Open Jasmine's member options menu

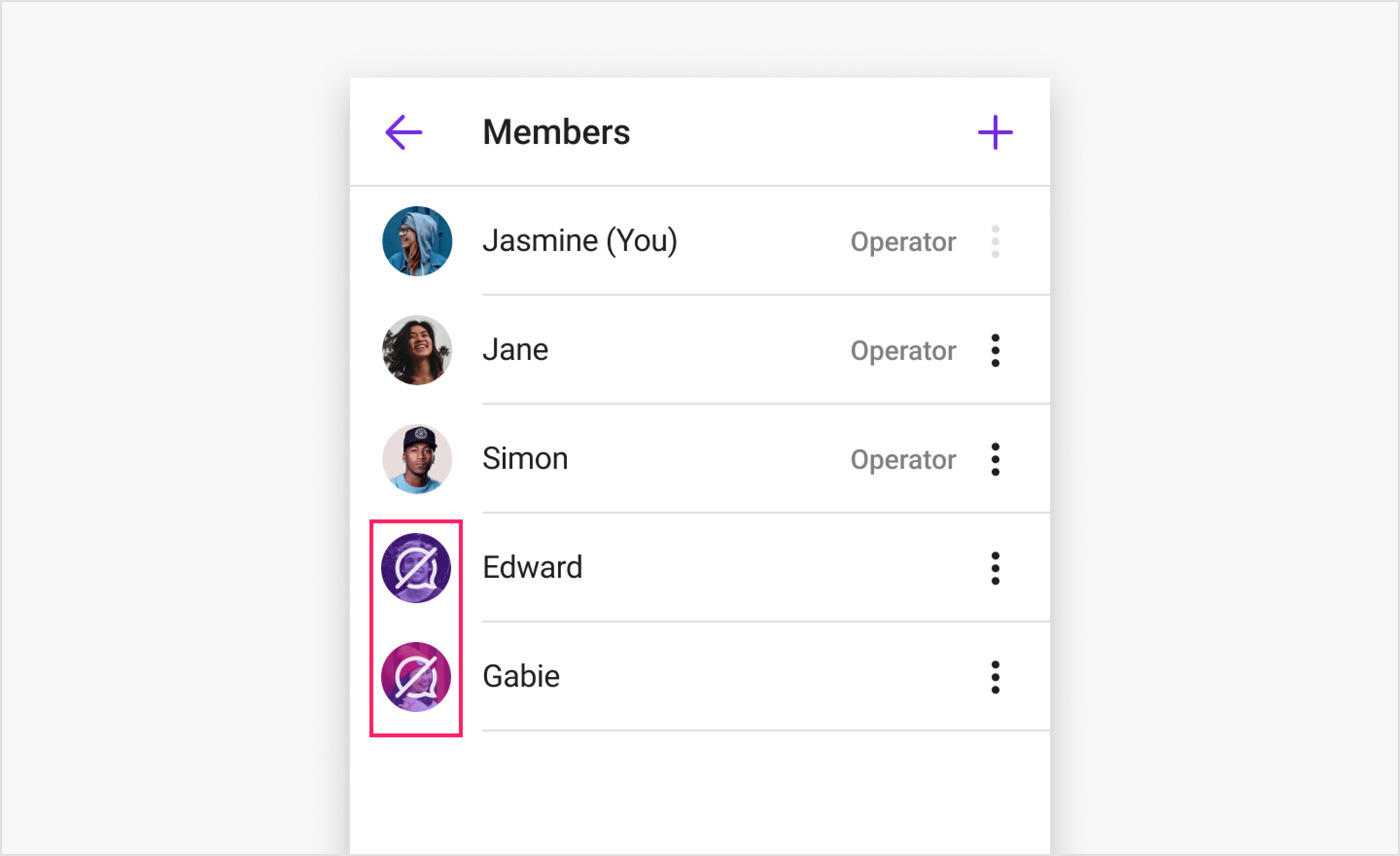click(x=996, y=241)
